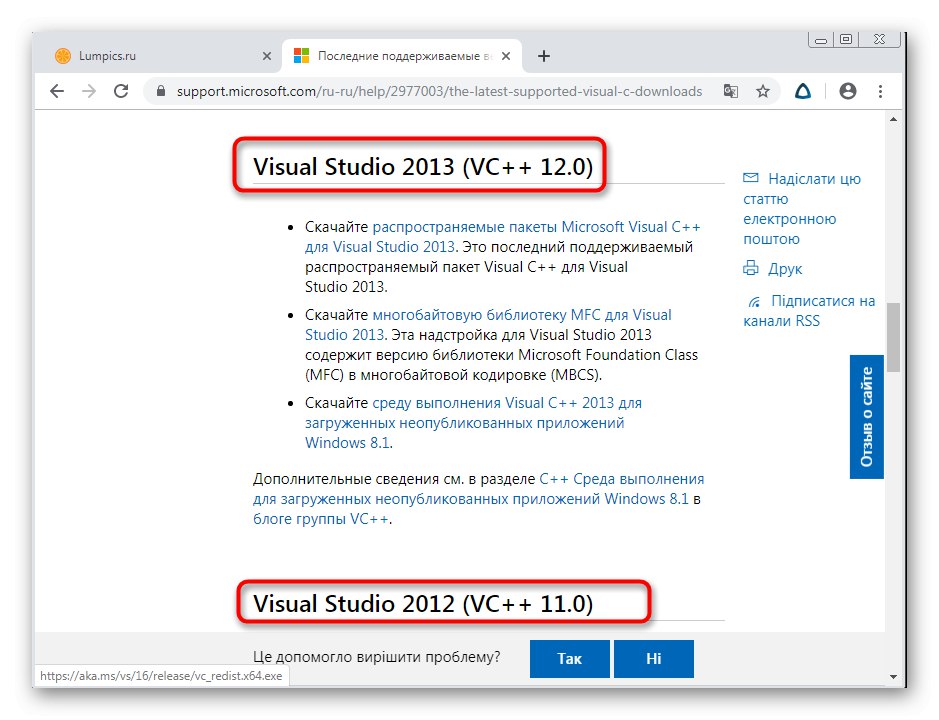Open the Chrome profile avatar
The image size is (939, 720).
tap(848, 91)
